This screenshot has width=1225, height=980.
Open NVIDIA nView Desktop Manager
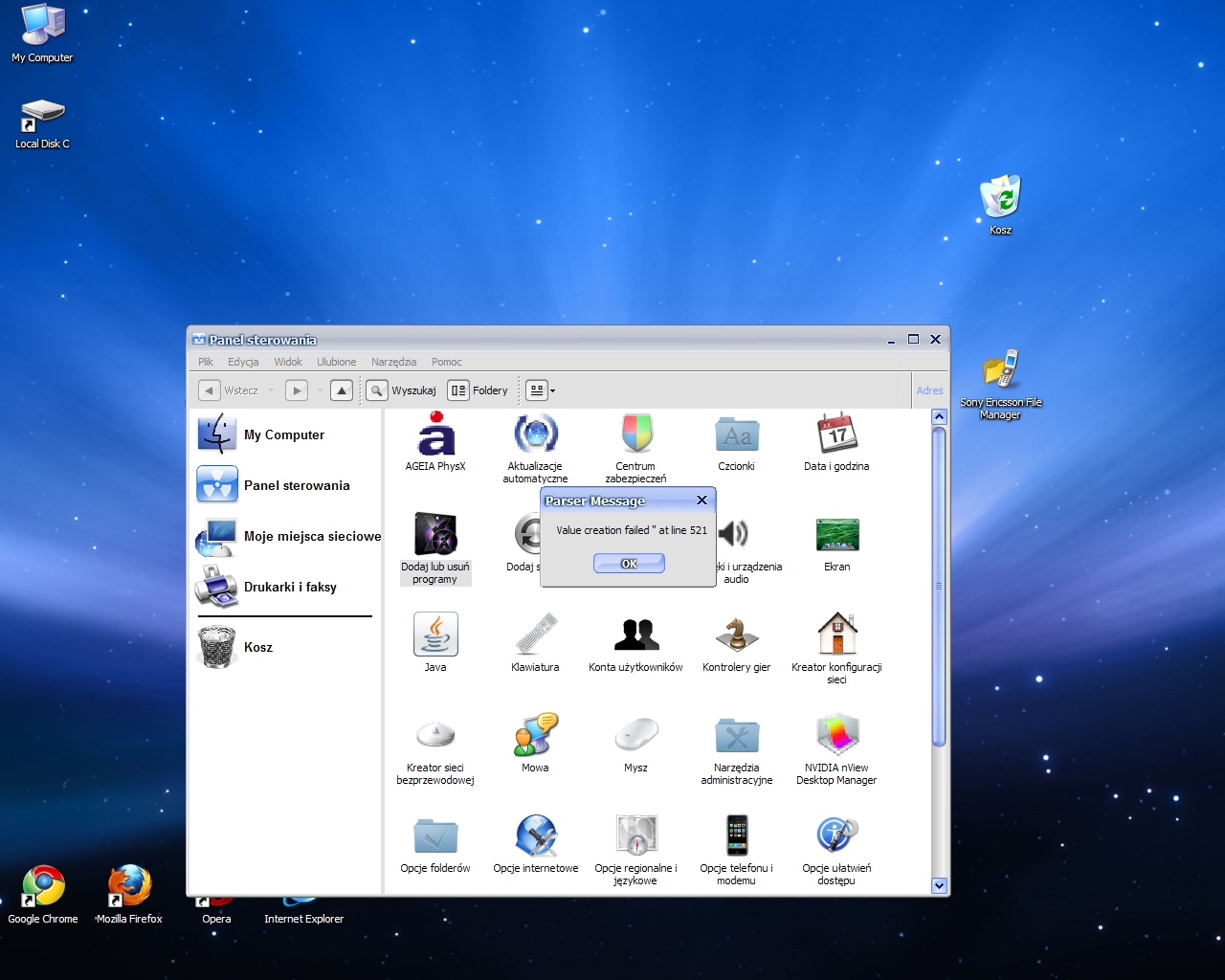click(x=836, y=737)
